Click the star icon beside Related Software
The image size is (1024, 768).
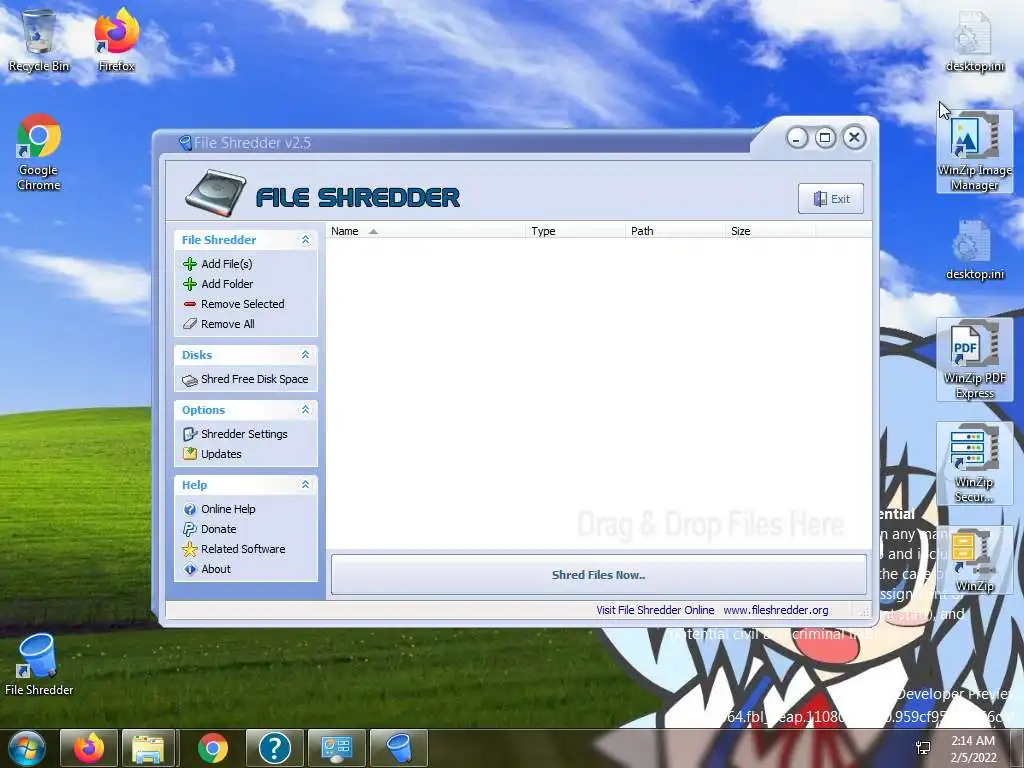pyautogui.click(x=190, y=549)
